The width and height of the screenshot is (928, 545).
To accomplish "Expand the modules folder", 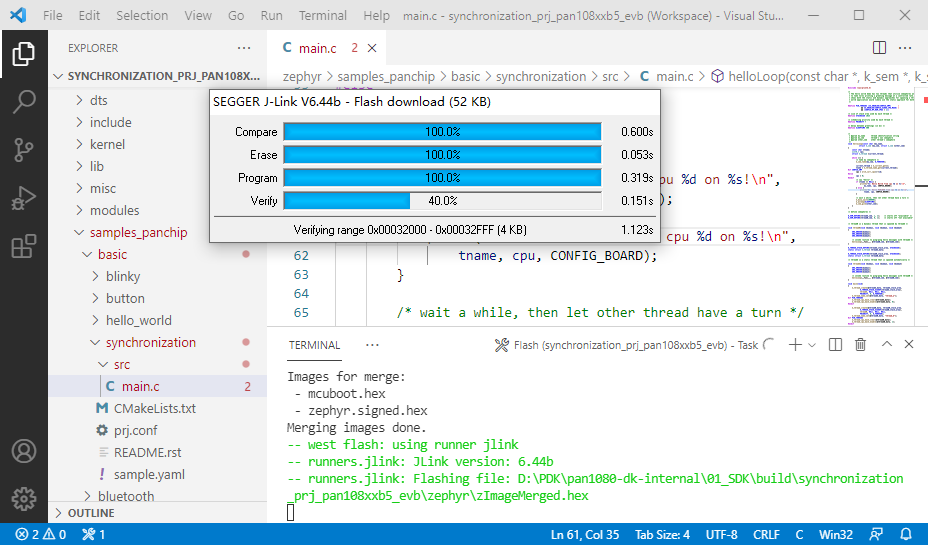I will 157,211.
